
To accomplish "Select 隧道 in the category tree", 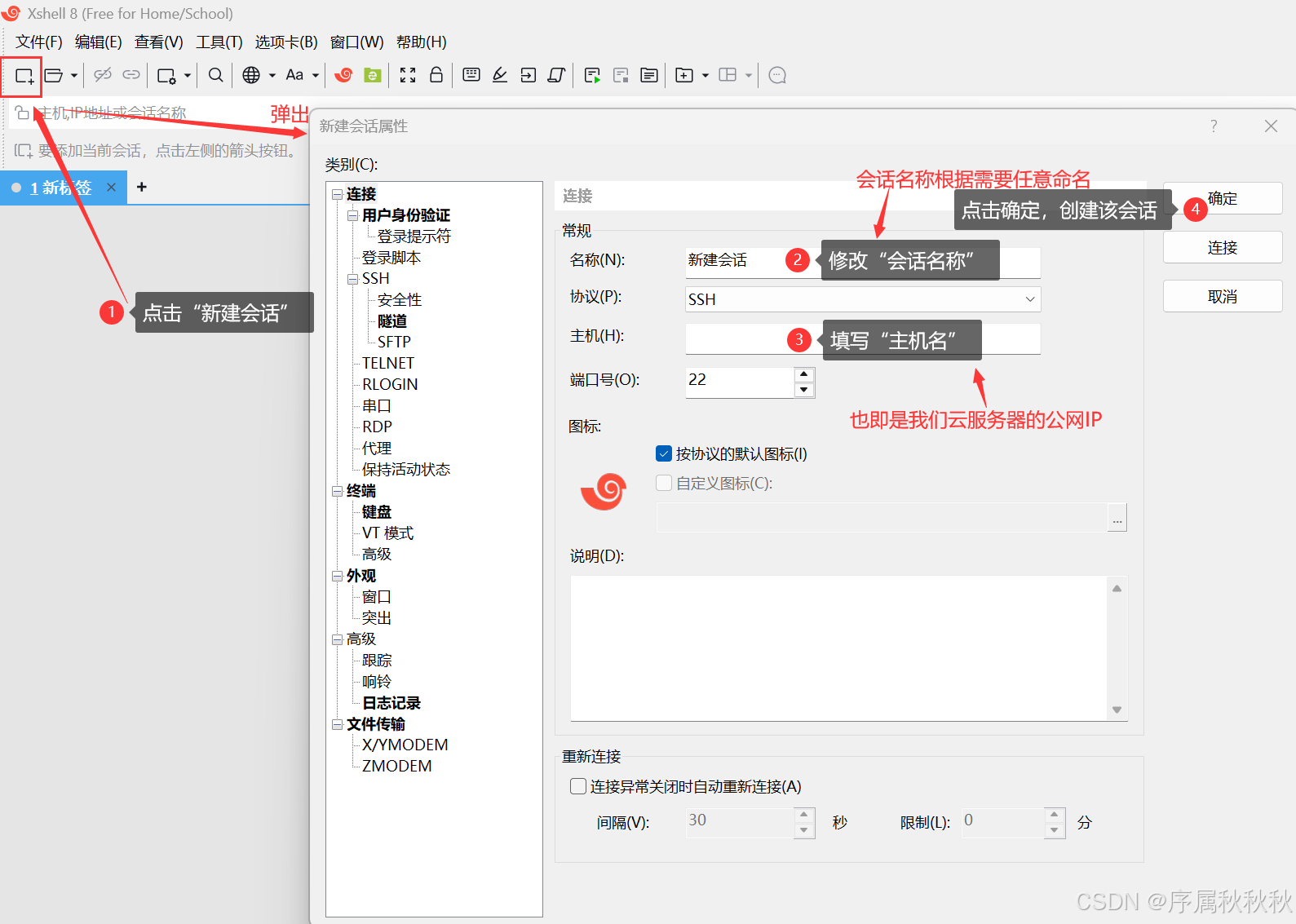I will click(x=392, y=321).
